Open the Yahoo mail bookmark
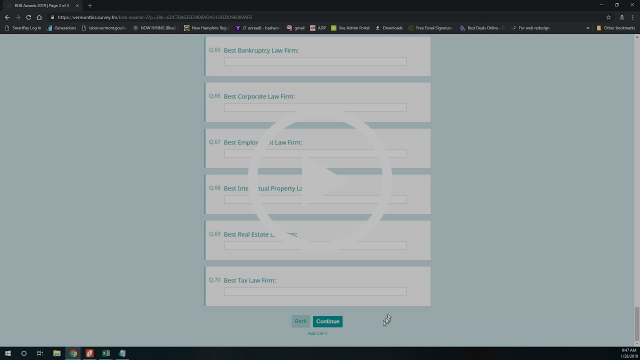640x360 pixels. tap(257, 28)
